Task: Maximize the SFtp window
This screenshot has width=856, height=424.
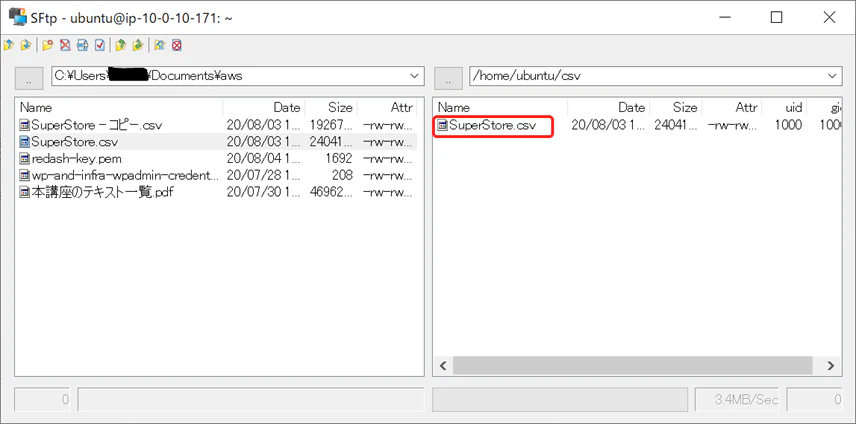Action: 776,17
